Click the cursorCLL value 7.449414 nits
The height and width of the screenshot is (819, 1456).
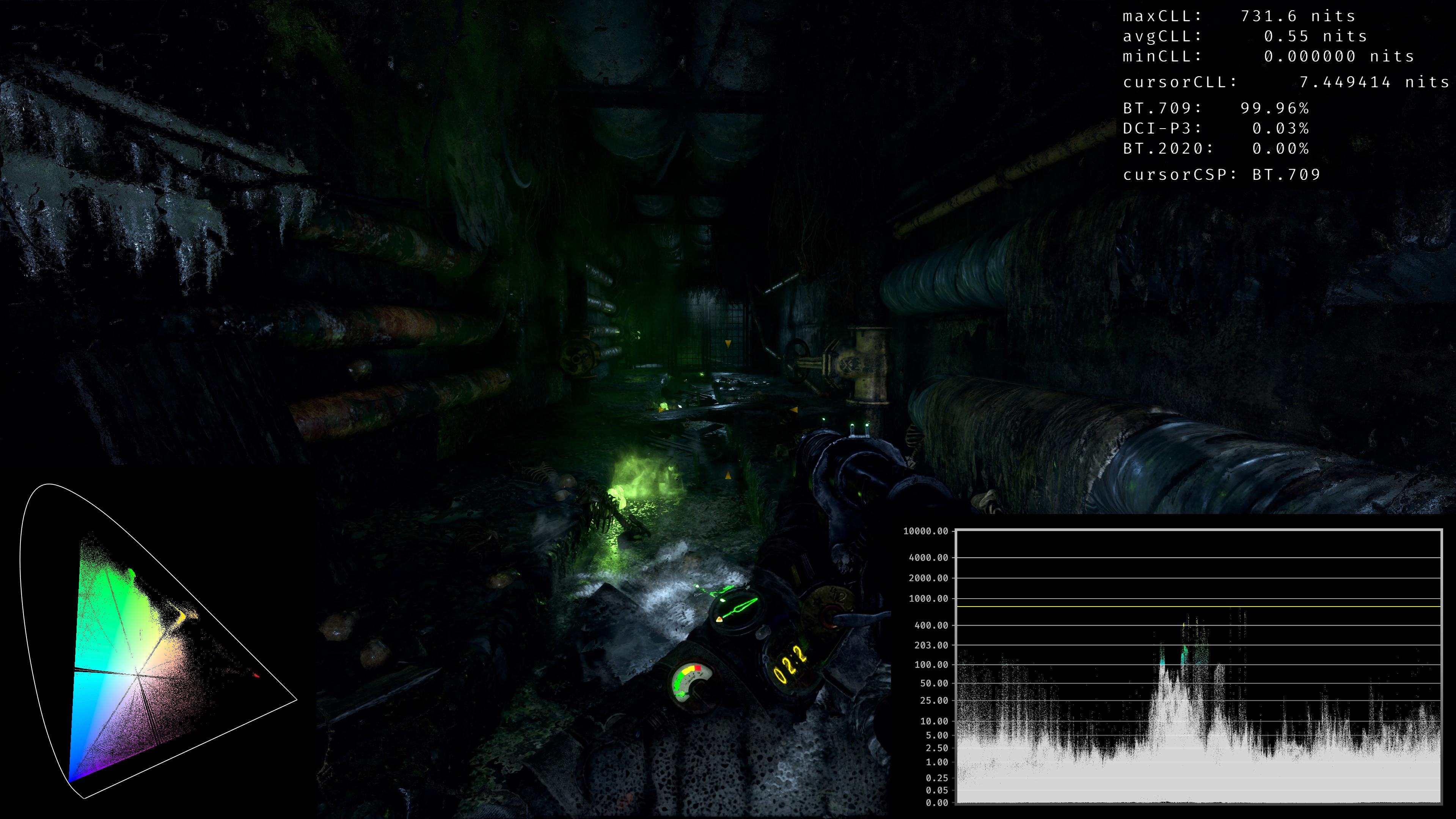pyautogui.click(x=1374, y=83)
